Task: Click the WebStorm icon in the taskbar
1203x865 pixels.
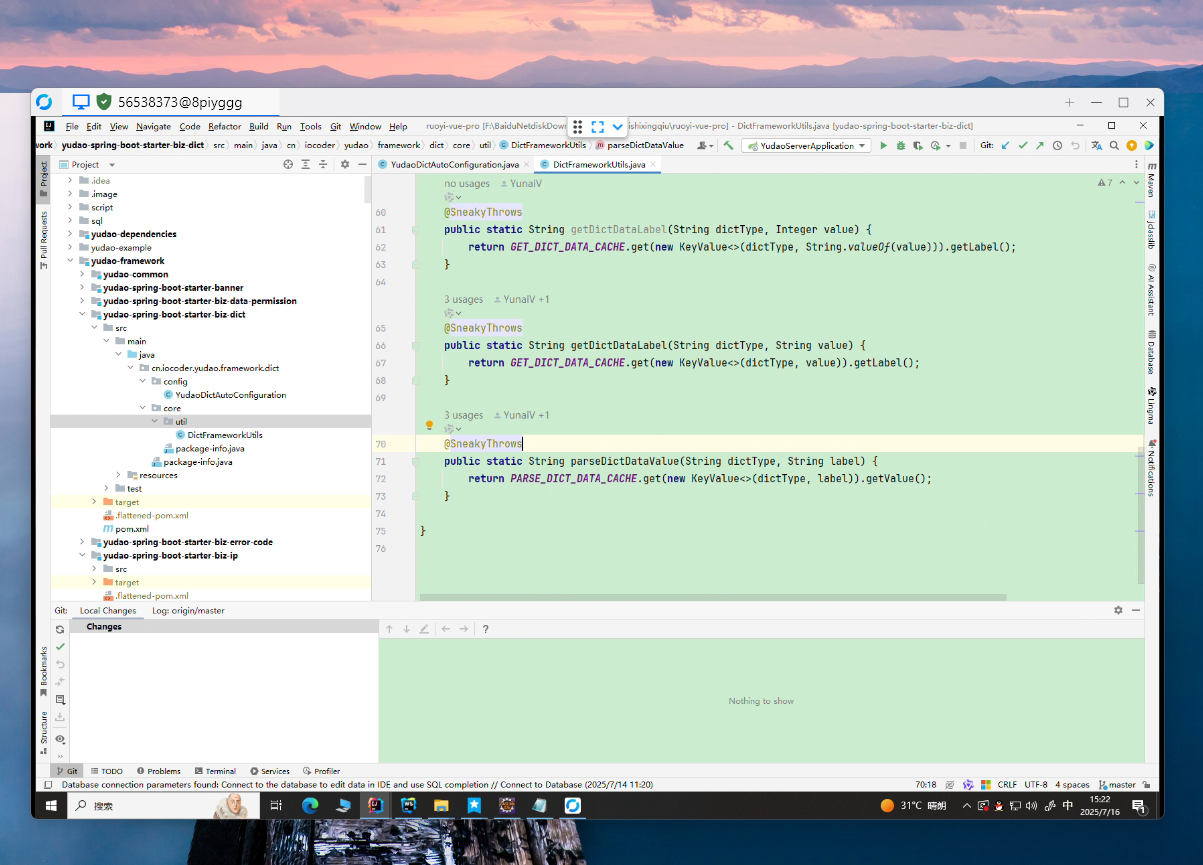Action: 409,805
